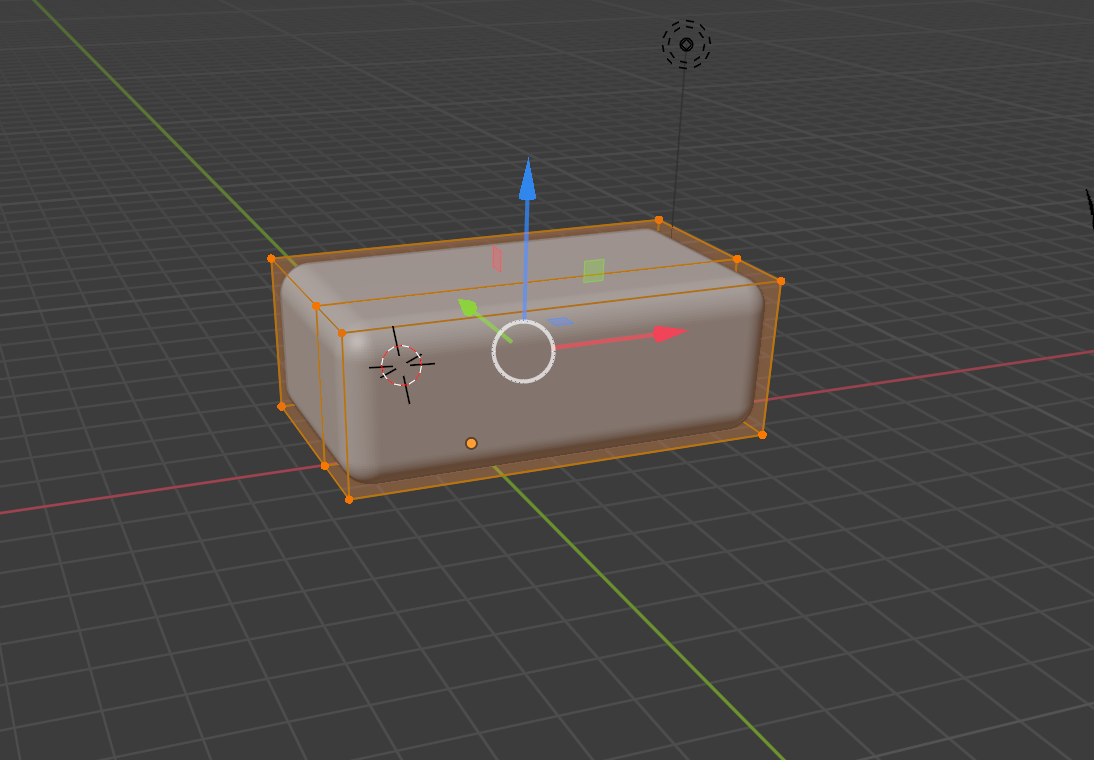
Task: Click the white view-plane move circle
Action: [x=523, y=351]
